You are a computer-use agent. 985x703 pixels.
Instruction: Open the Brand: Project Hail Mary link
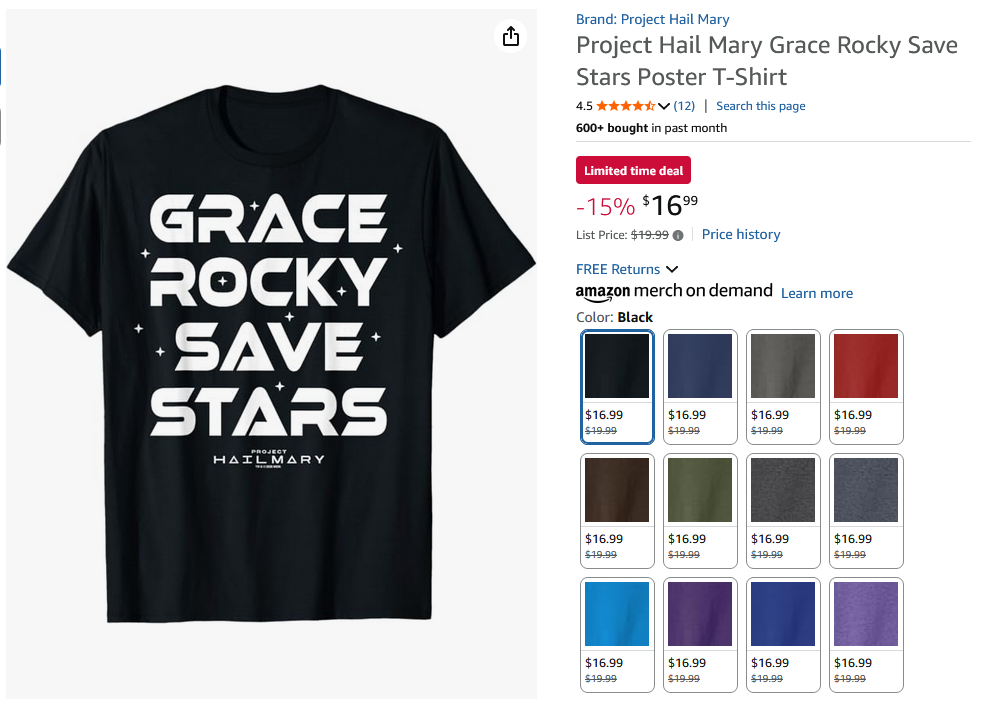652,19
